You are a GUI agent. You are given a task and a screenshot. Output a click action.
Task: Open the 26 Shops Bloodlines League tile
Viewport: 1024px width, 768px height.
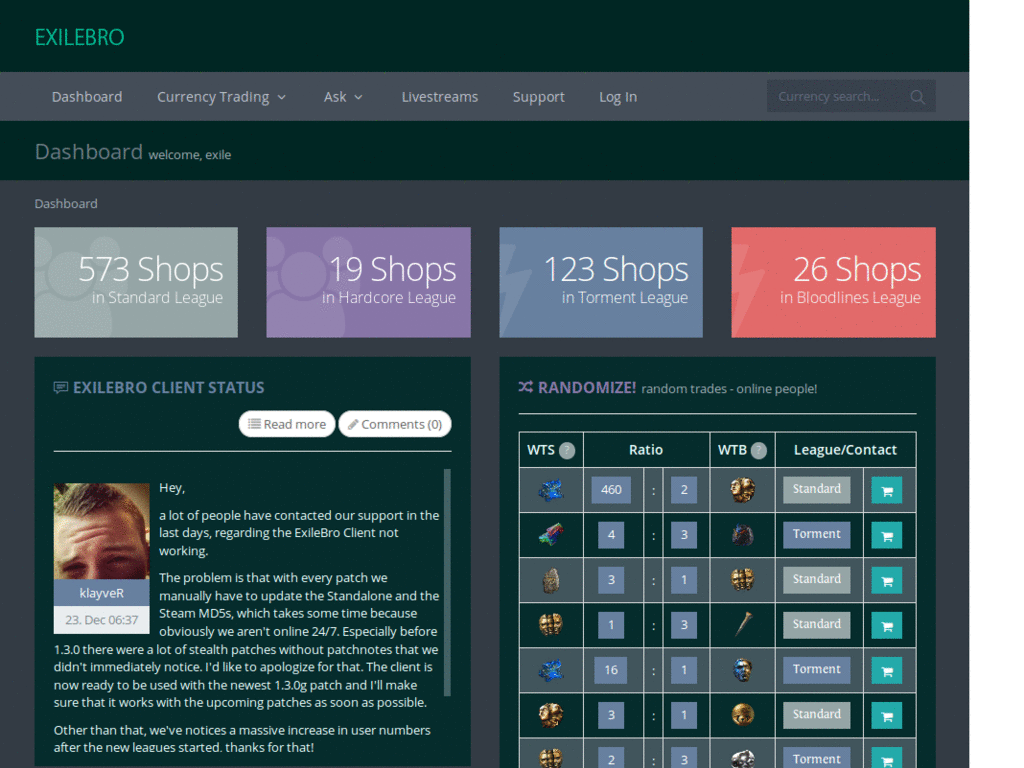833,282
